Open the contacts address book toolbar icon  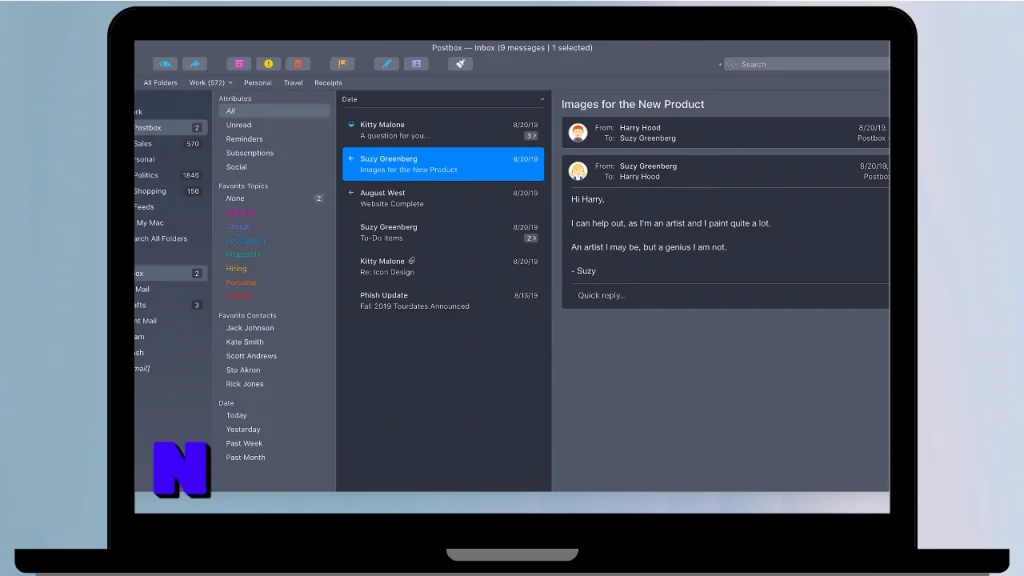(x=416, y=64)
